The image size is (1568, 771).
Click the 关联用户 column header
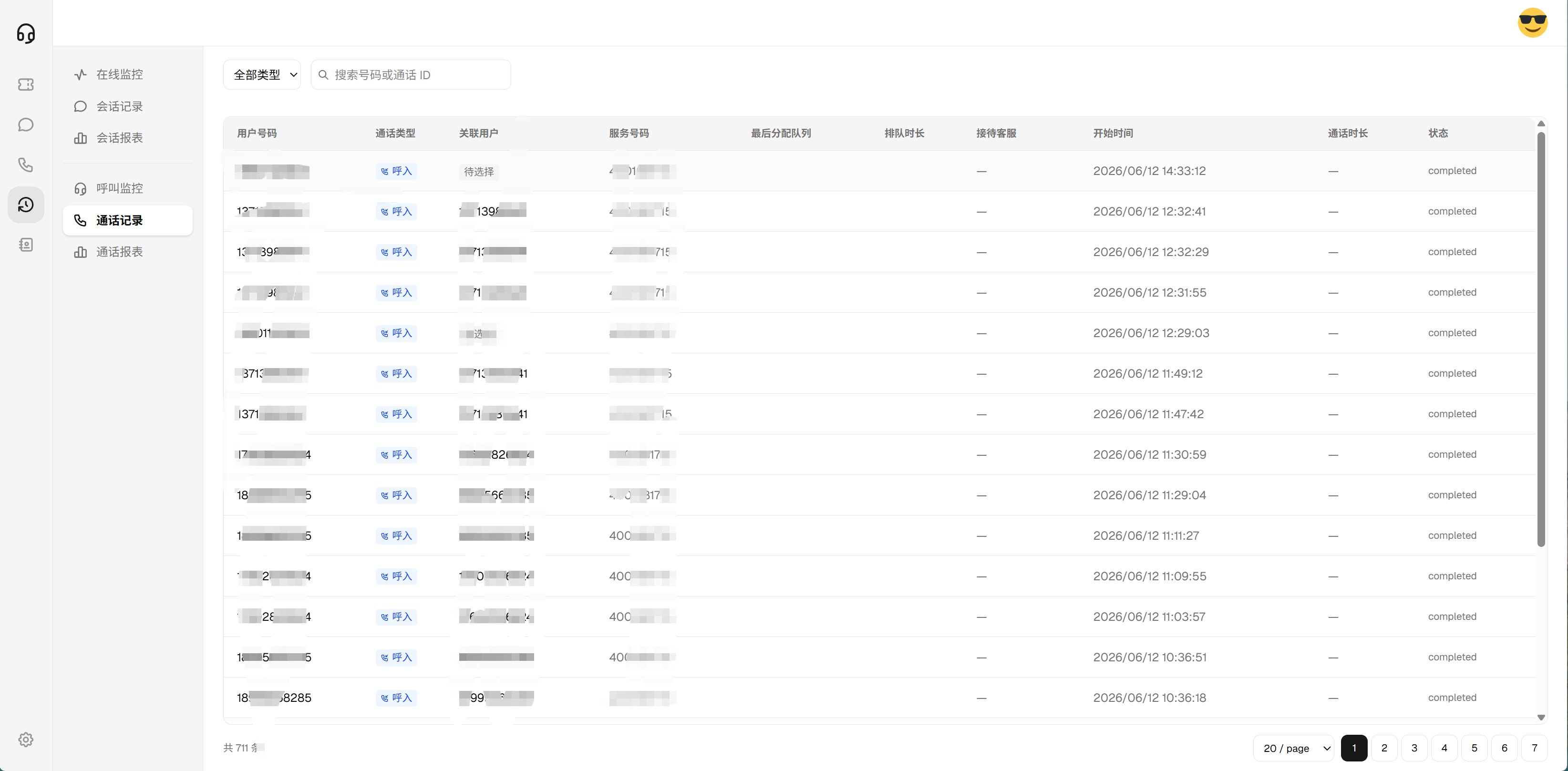478,133
